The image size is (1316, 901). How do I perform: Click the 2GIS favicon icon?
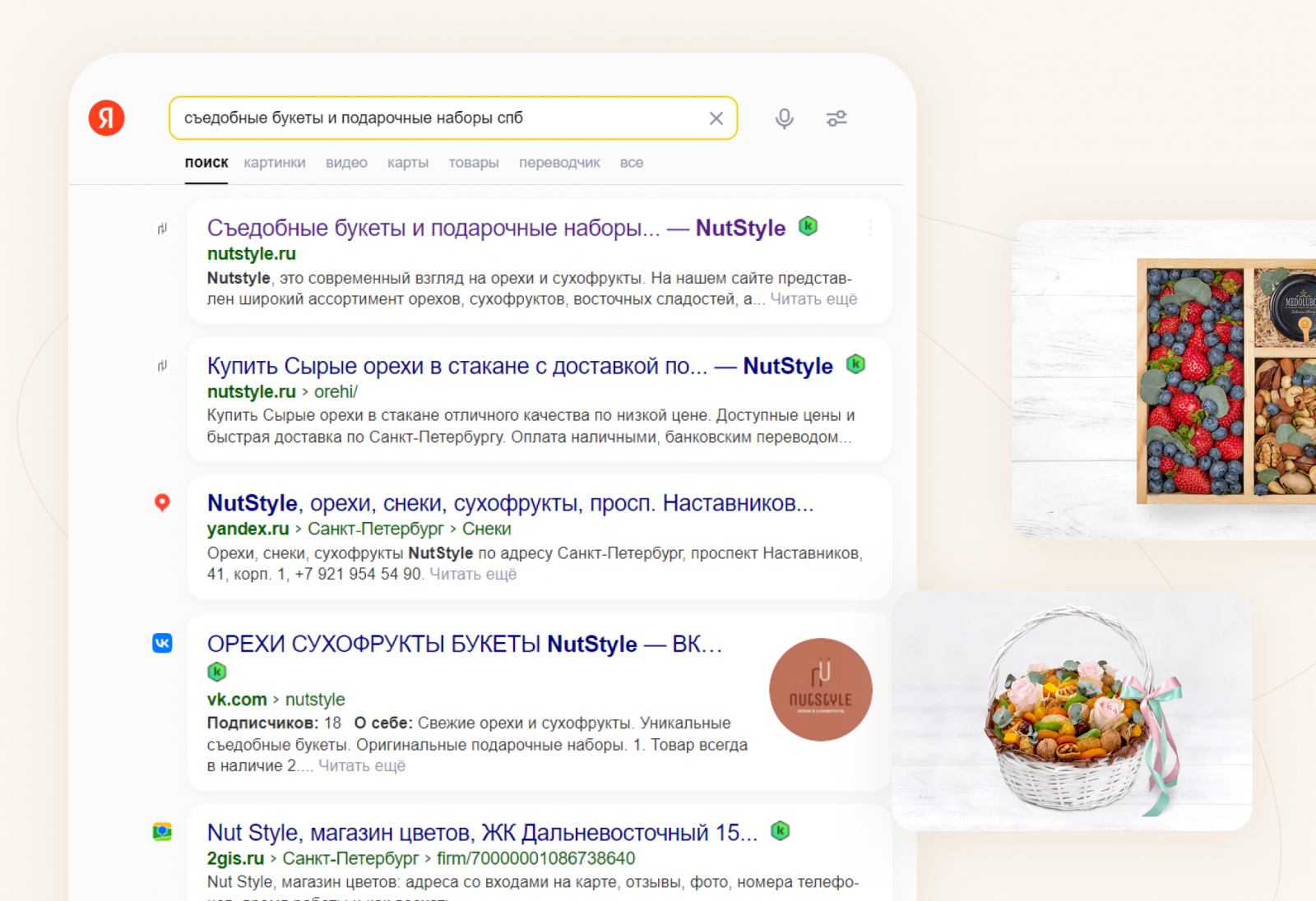(163, 832)
